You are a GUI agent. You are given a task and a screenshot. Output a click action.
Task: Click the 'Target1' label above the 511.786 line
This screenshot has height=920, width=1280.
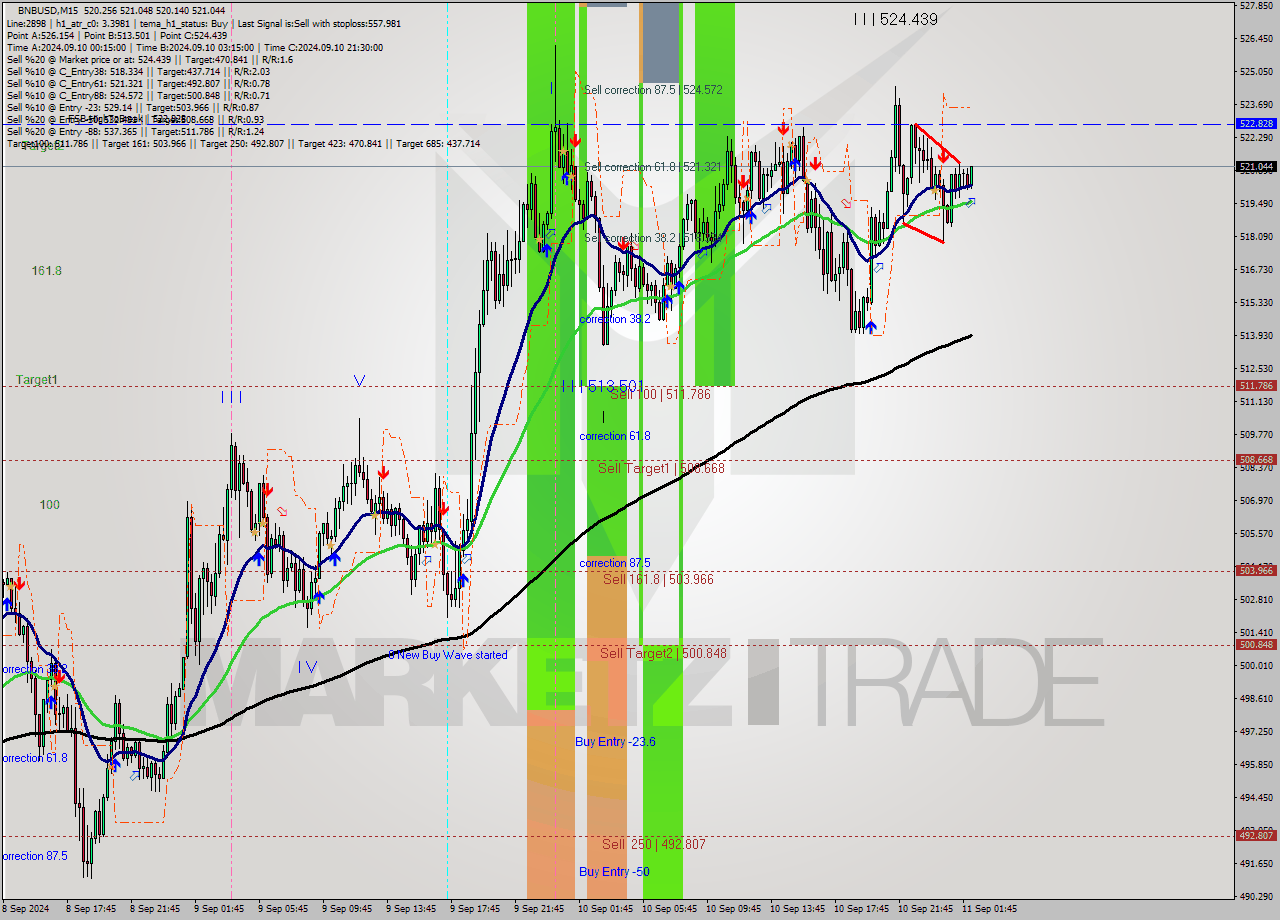click(37, 380)
